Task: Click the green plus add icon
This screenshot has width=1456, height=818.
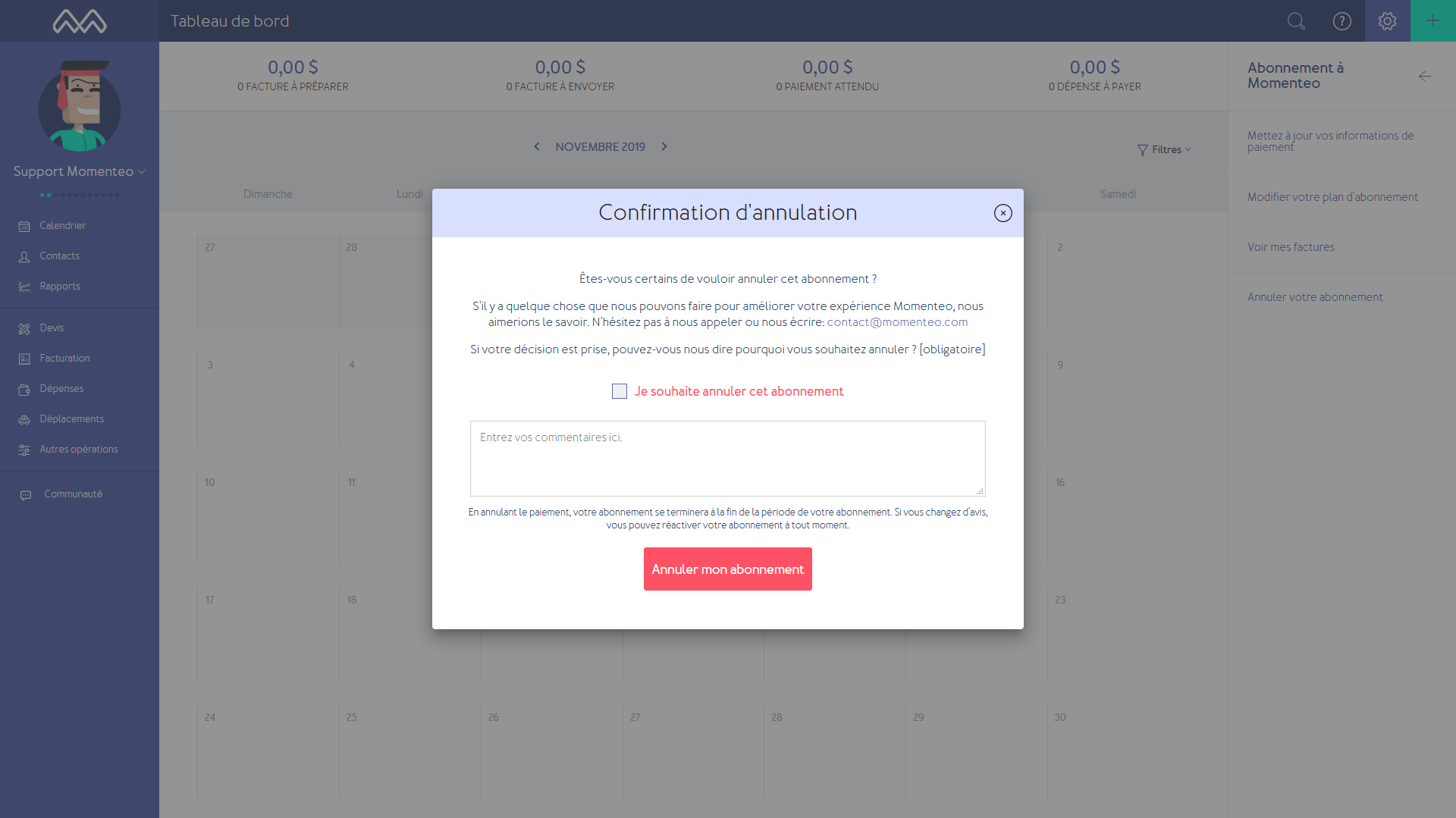Action: [x=1432, y=21]
